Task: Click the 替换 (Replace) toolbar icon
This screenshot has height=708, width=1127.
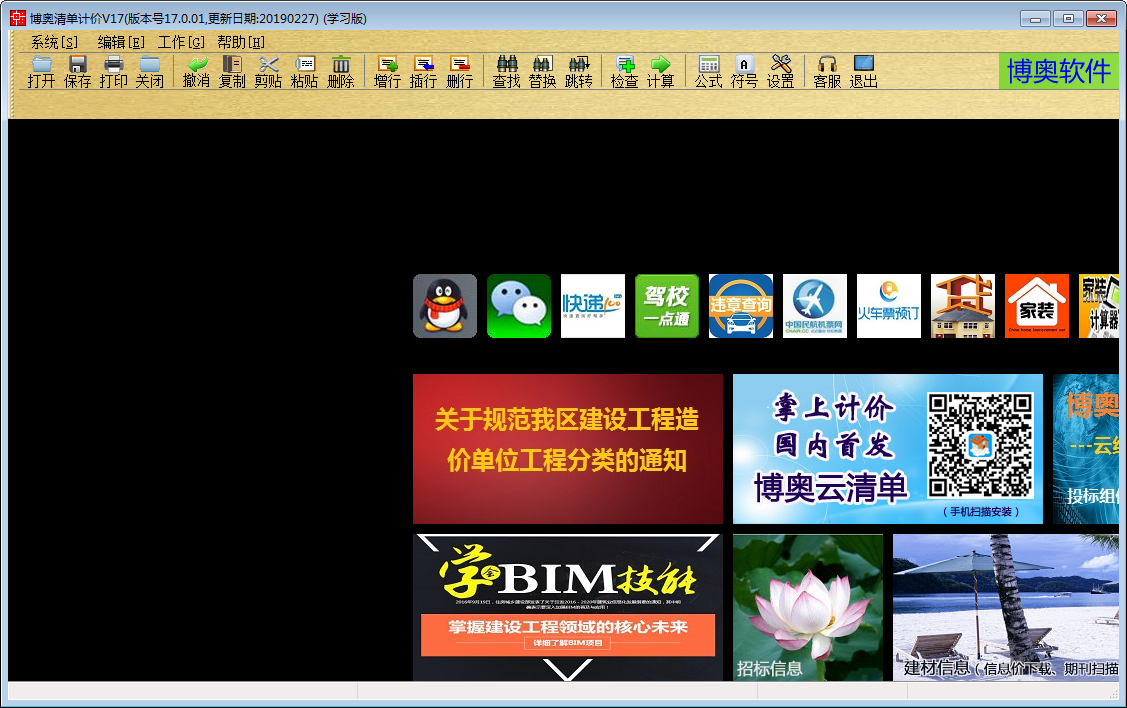Action: pos(543,72)
